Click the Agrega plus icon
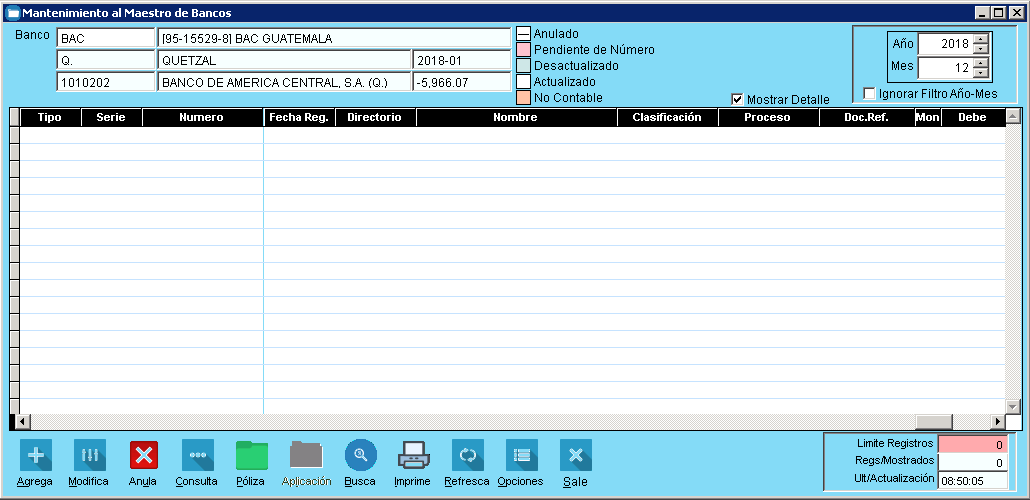The width and height of the screenshot is (1030, 500). pos(36,456)
